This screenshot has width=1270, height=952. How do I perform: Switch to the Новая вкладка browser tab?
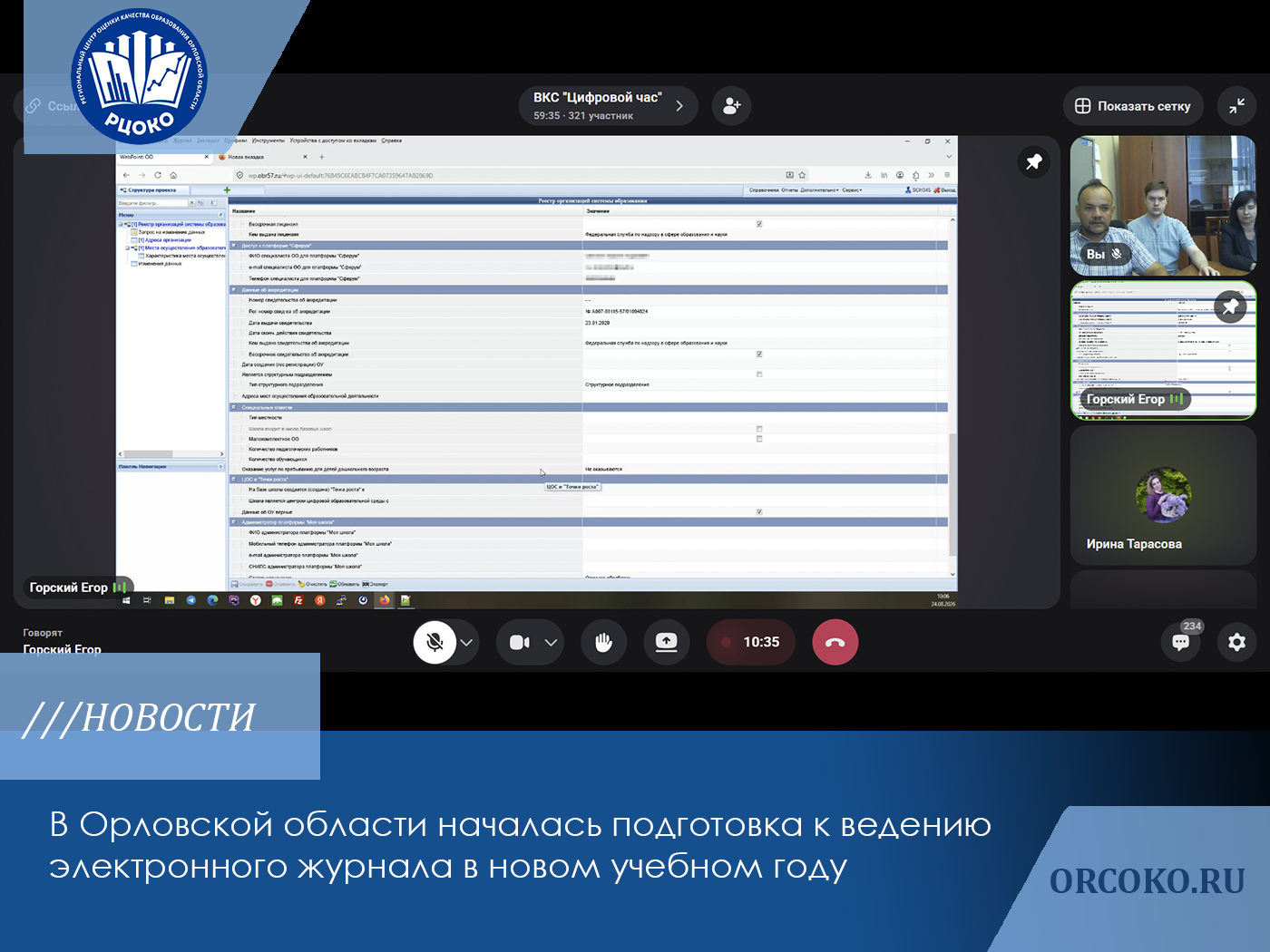click(x=263, y=157)
